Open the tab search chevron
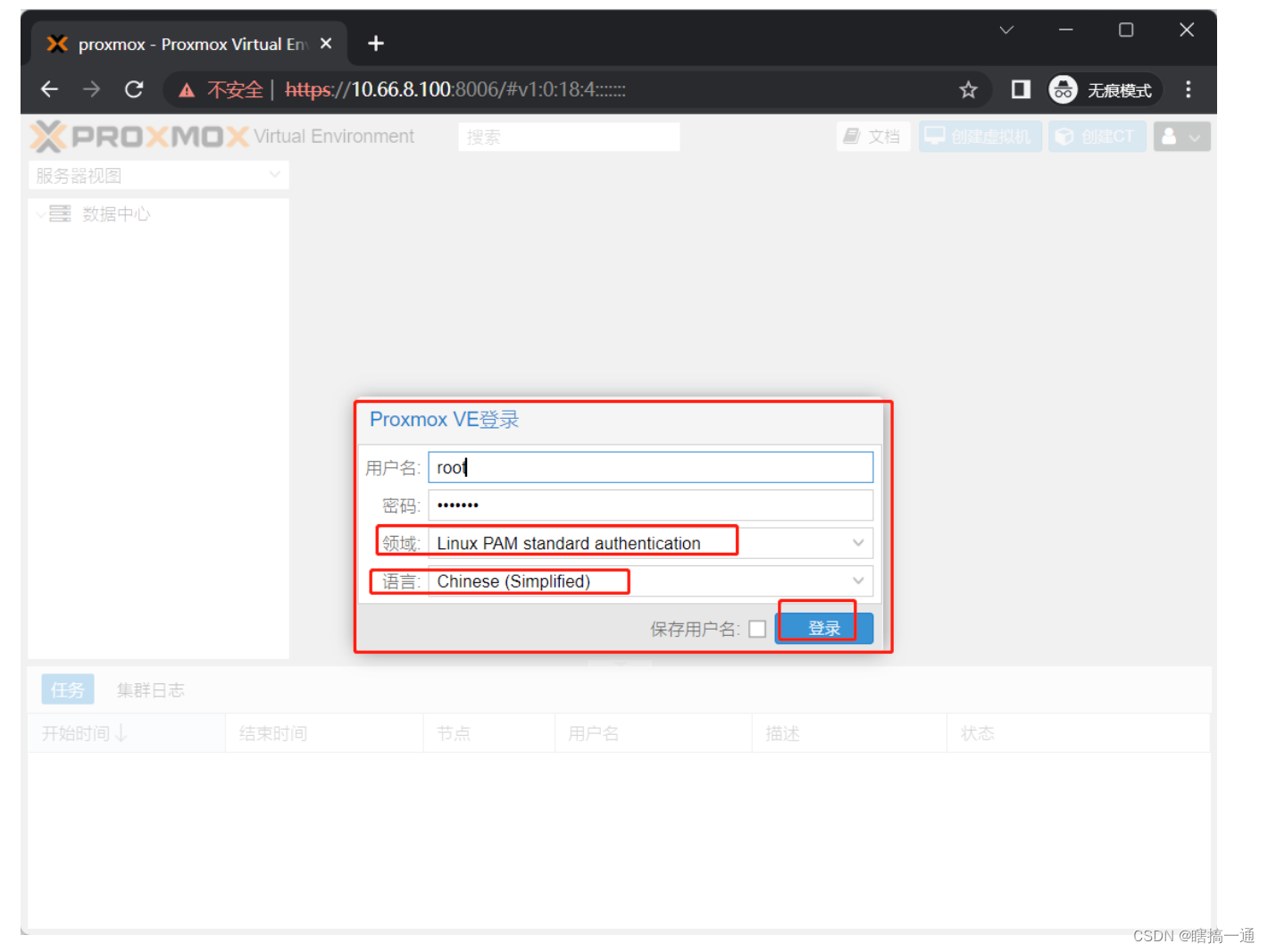 1006,29
